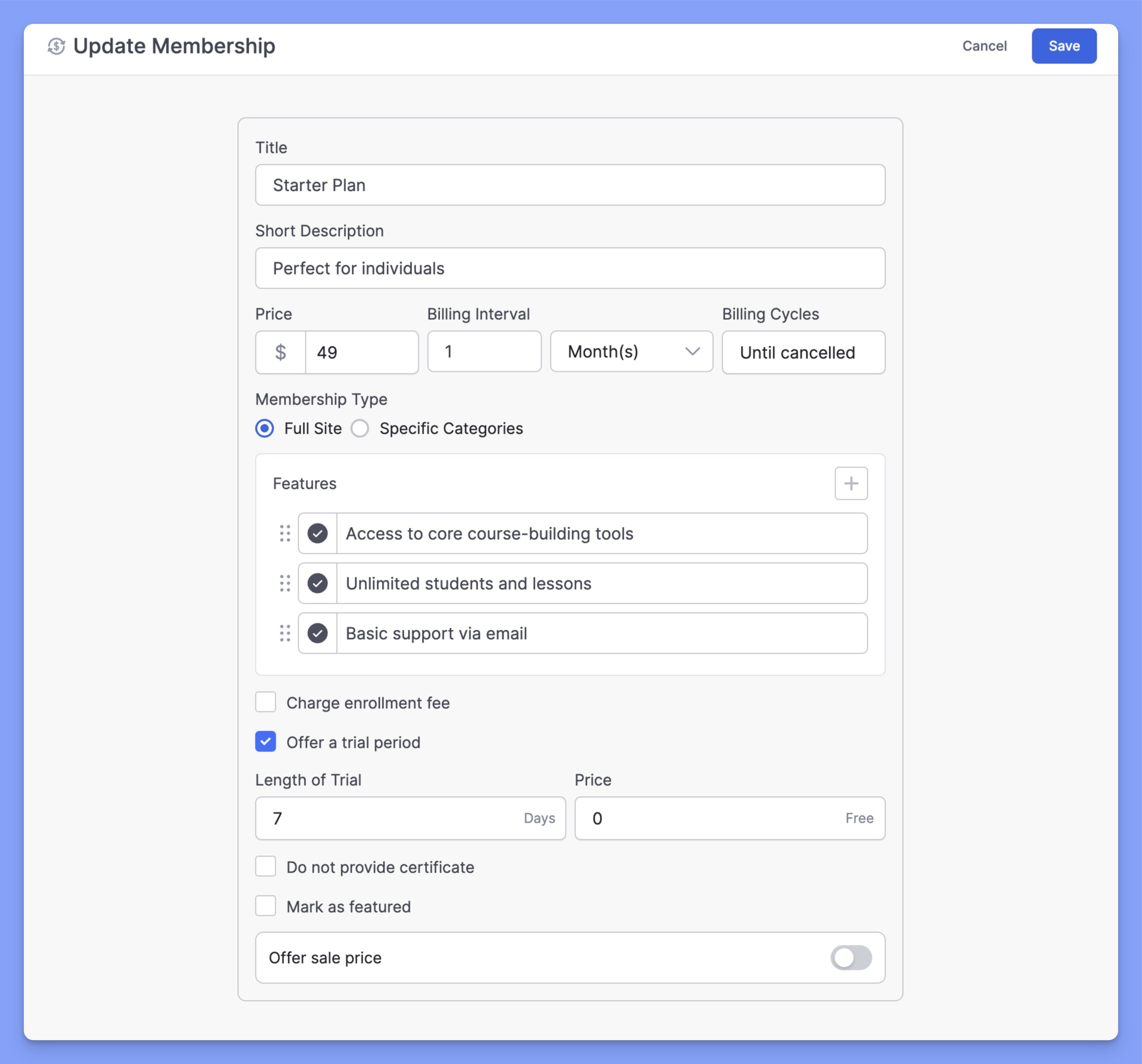Viewport: 1142px width, 1064px height.
Task: Click the Membership Type label
Action: 321,399
